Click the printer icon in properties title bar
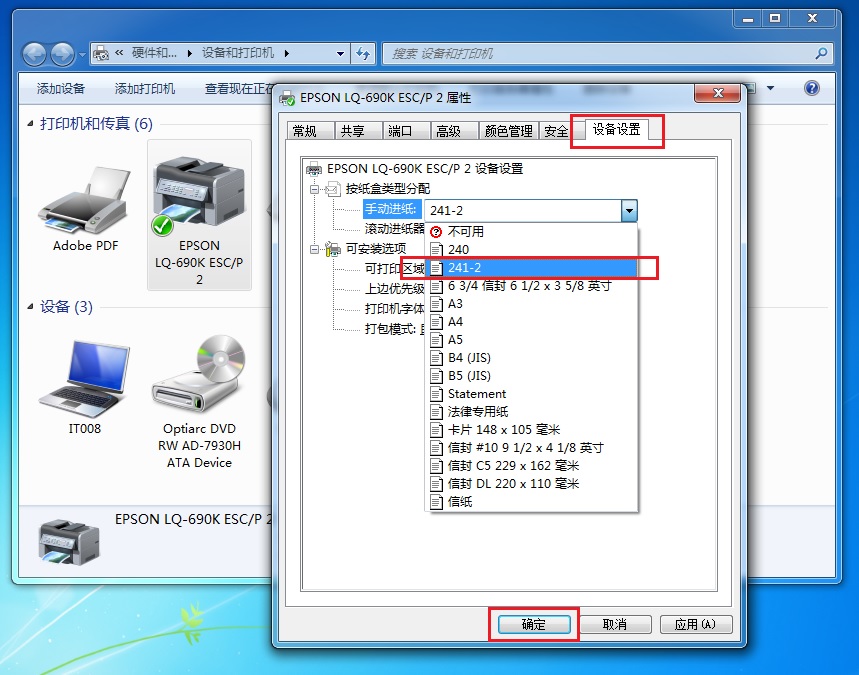Image resolution: width=859 pixels, height=675 pixels. (x=287, y=99)
